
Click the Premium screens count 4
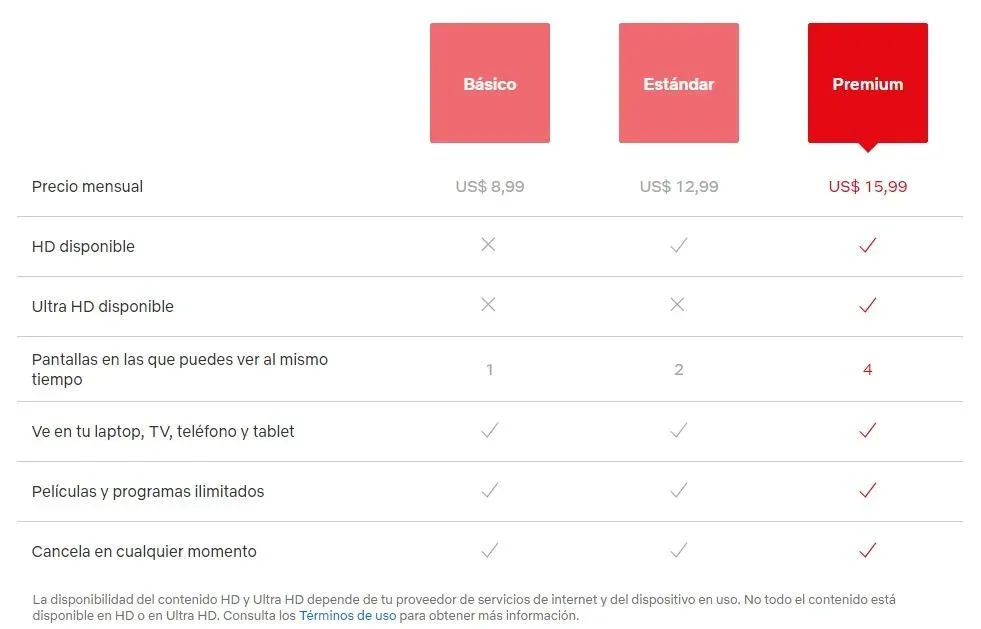coord(868,369)
